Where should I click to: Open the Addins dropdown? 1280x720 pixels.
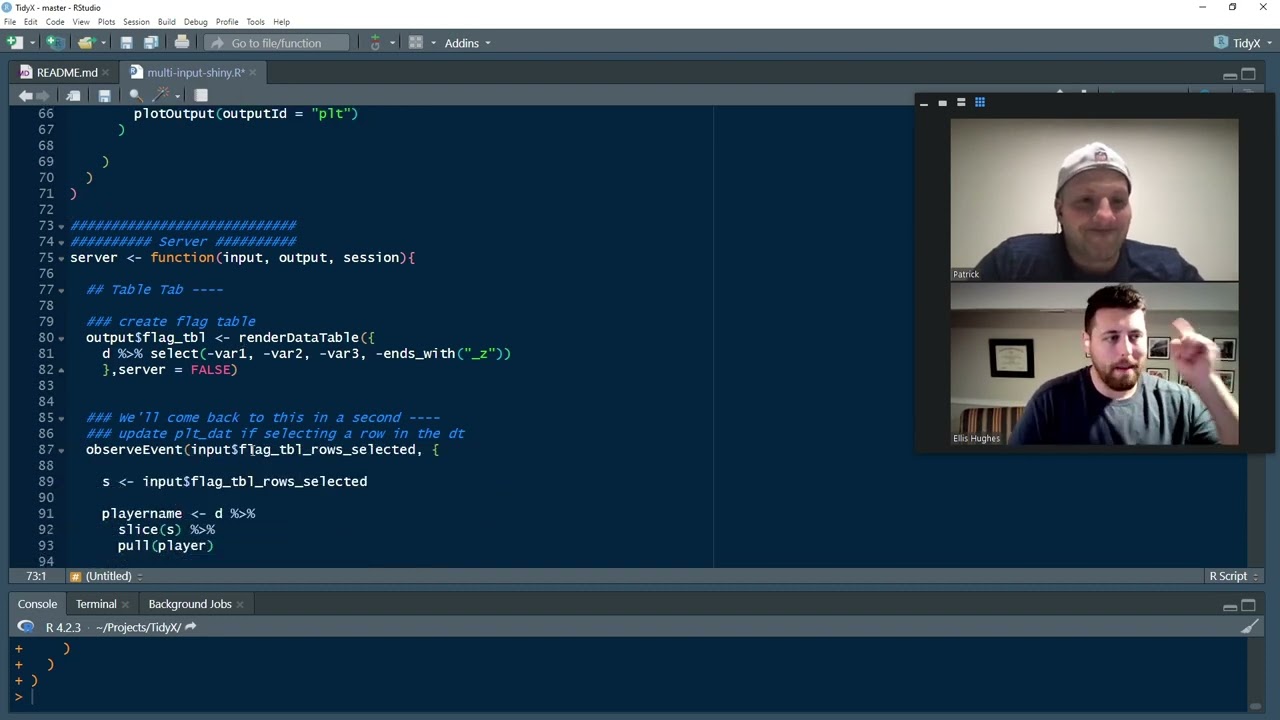[x=468, y=43]
